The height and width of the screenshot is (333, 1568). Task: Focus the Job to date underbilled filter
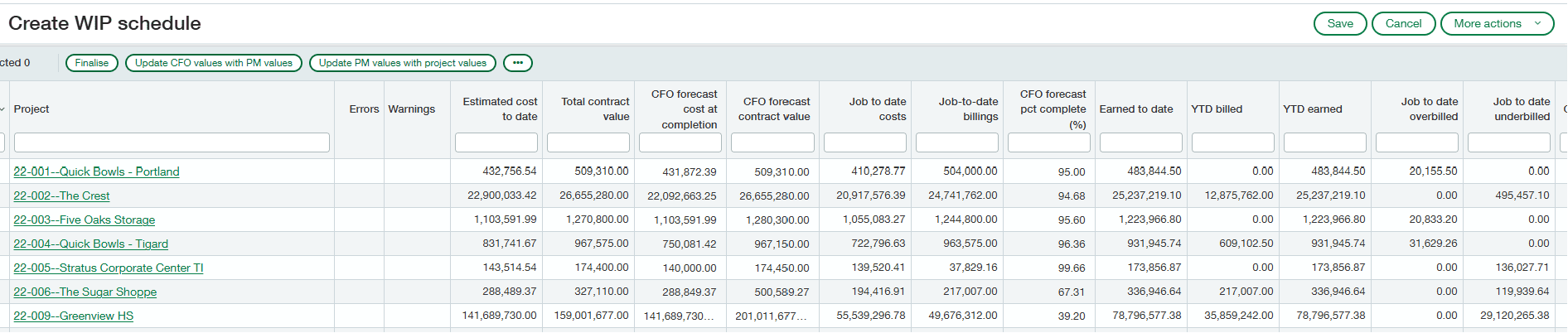(x=1509, y=142)
